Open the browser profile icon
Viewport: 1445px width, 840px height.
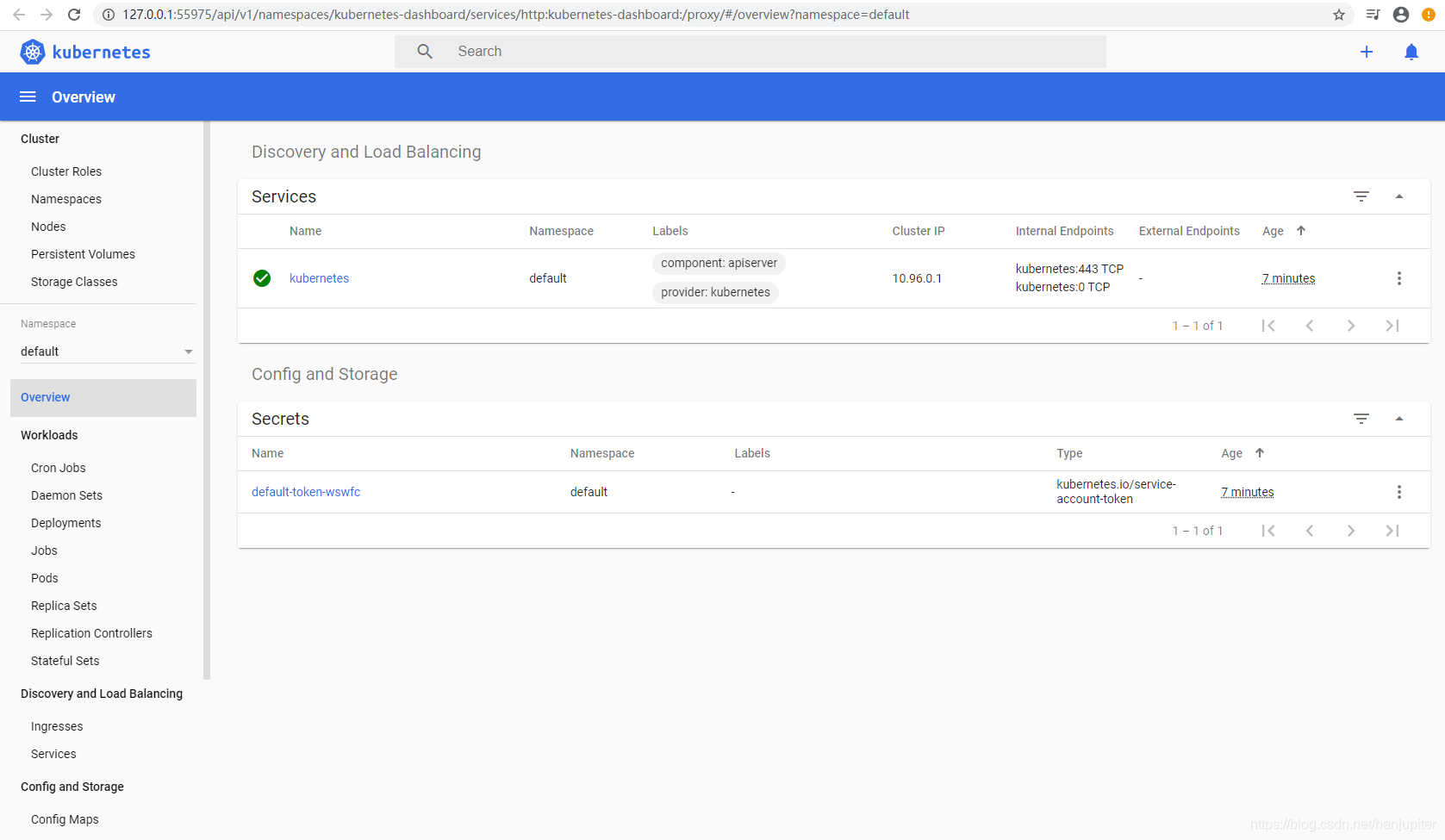point(1401,15)
